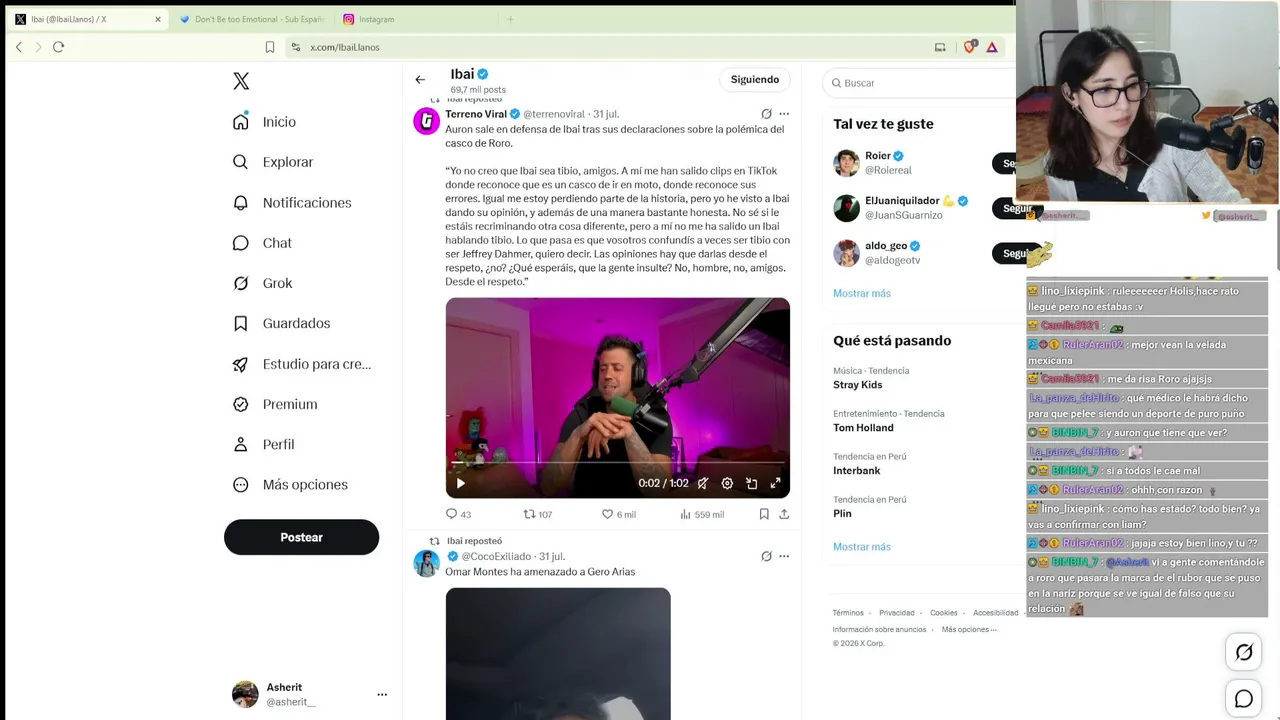Click the Postear button
This screenshot has width=1280, height=720.
coord(301,537)
